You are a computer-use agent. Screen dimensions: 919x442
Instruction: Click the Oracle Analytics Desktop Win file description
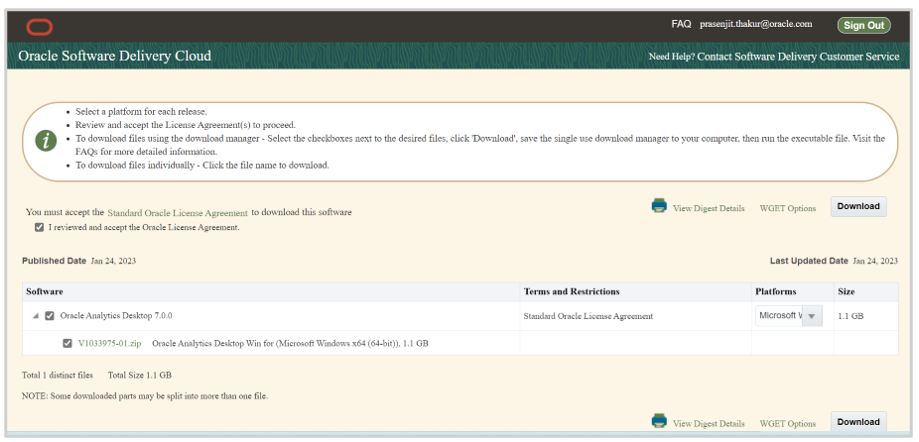click(290, 344)
